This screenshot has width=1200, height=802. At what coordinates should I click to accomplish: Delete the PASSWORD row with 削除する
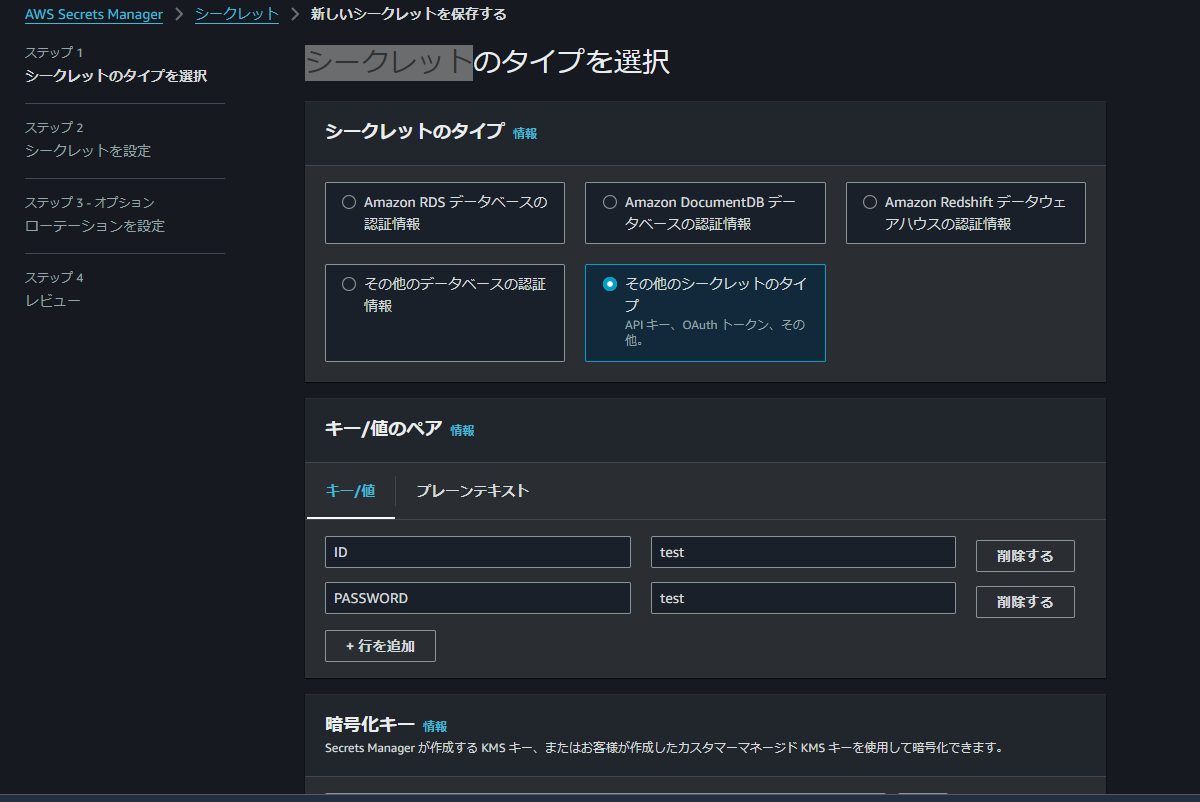(1025, 602)
